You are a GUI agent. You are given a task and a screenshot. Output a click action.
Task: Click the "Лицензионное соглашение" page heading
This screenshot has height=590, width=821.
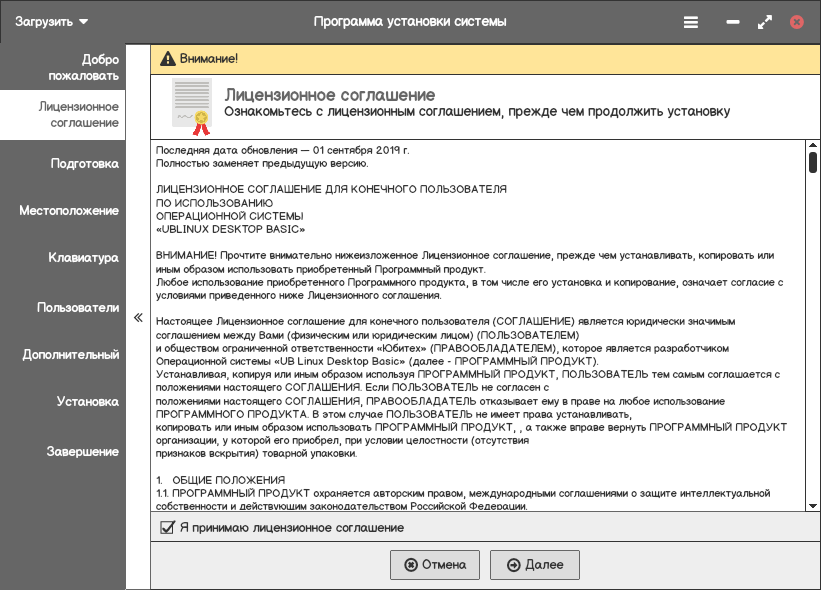(x=330, y=95)
